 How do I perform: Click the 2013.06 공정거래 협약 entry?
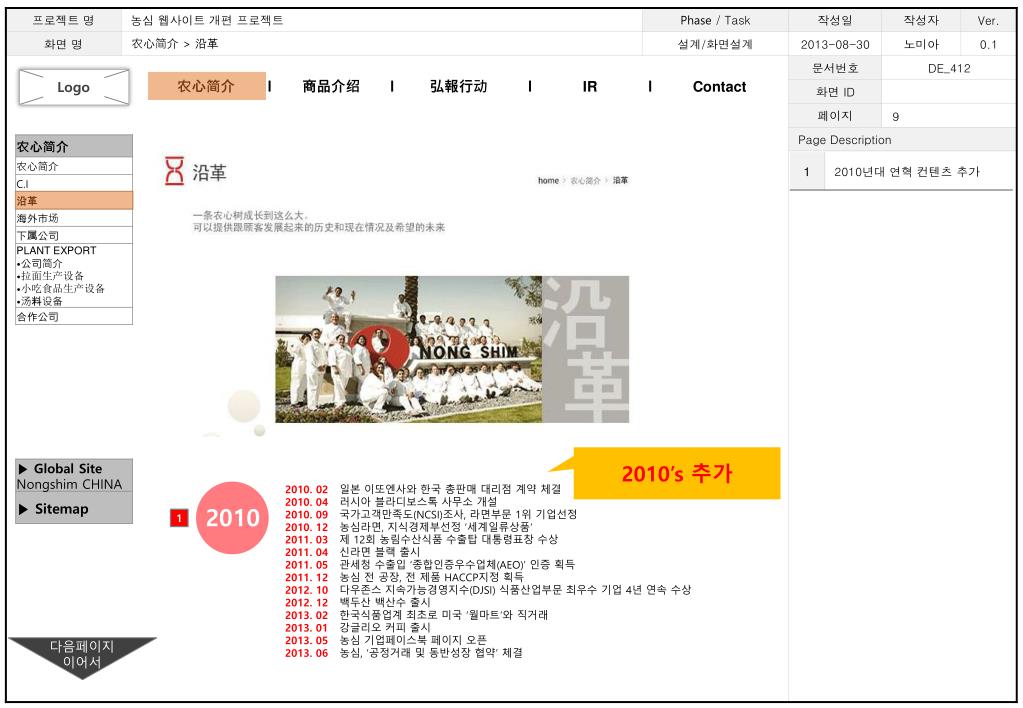click(404, 653)
